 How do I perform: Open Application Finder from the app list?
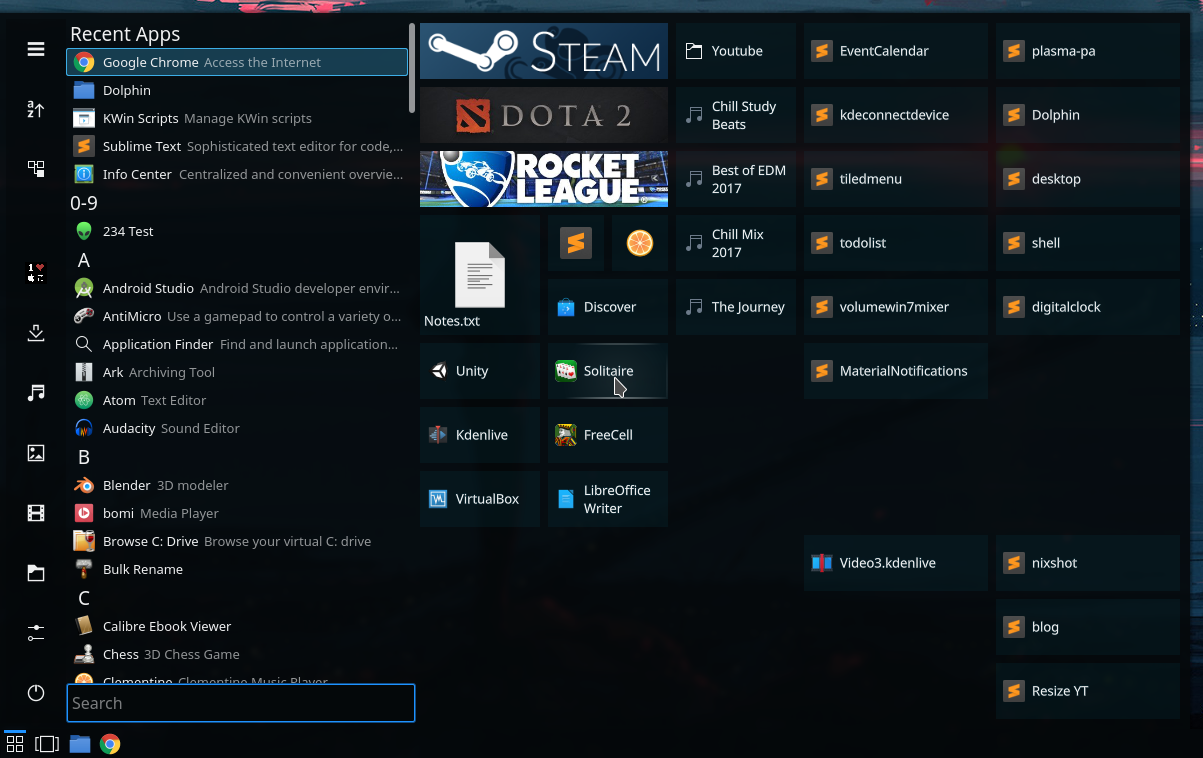(x=237, y=344)
